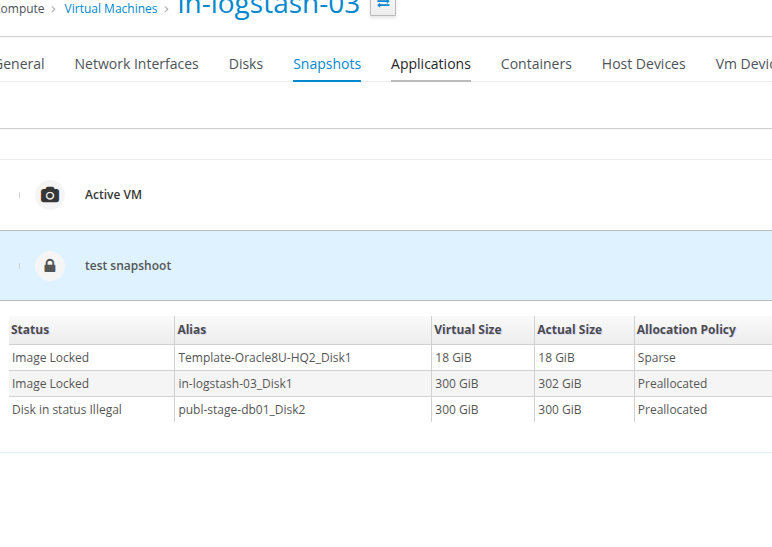This screenshot has height=547, width=772.
Task: Click the Virtual Size column header
Action: pyautogui.click(x=467, y=330)
